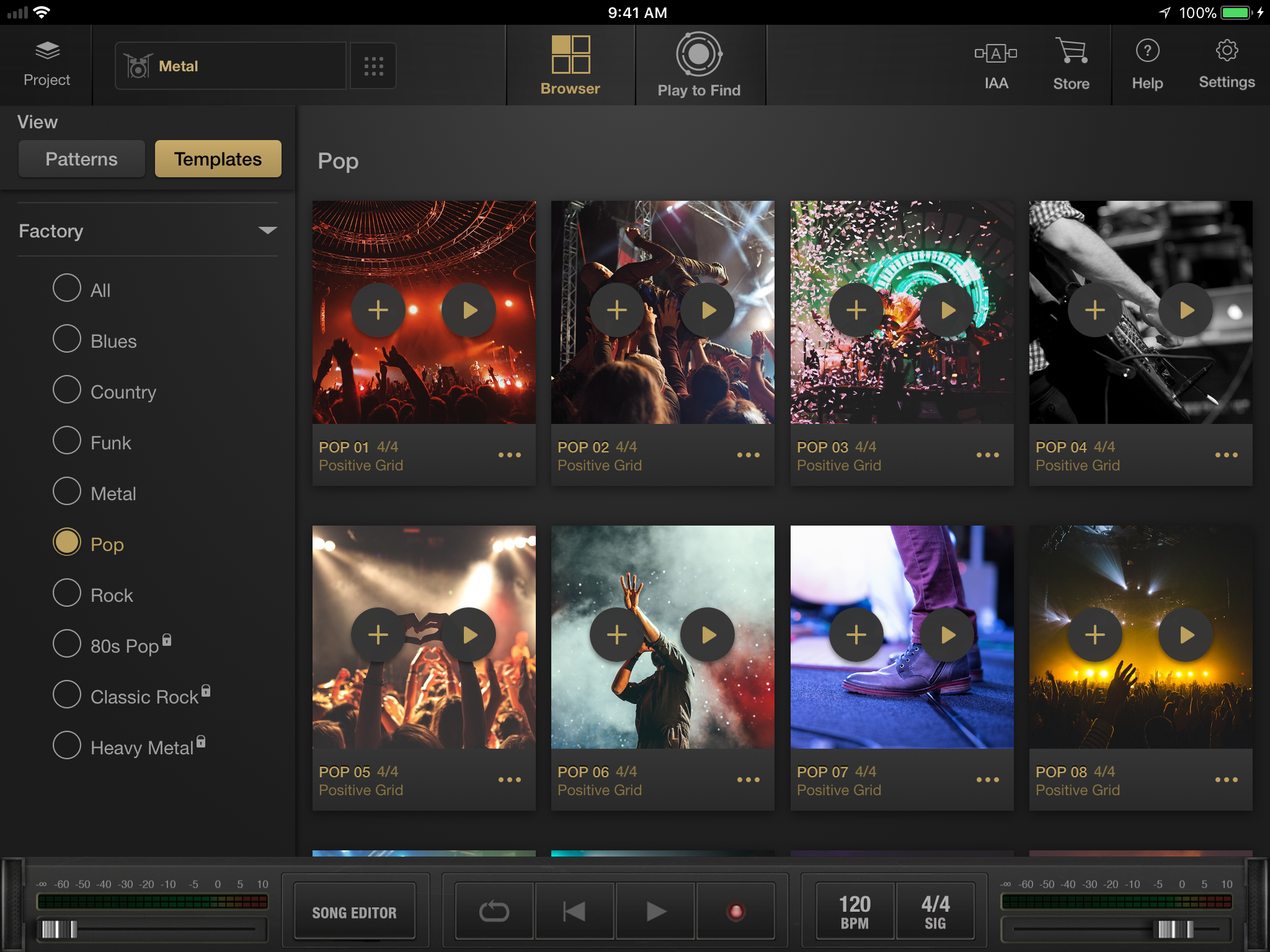This screenshot has width=1270, height=952.
Task: Preview play the POP 07 template
Action: coord(947,635)
